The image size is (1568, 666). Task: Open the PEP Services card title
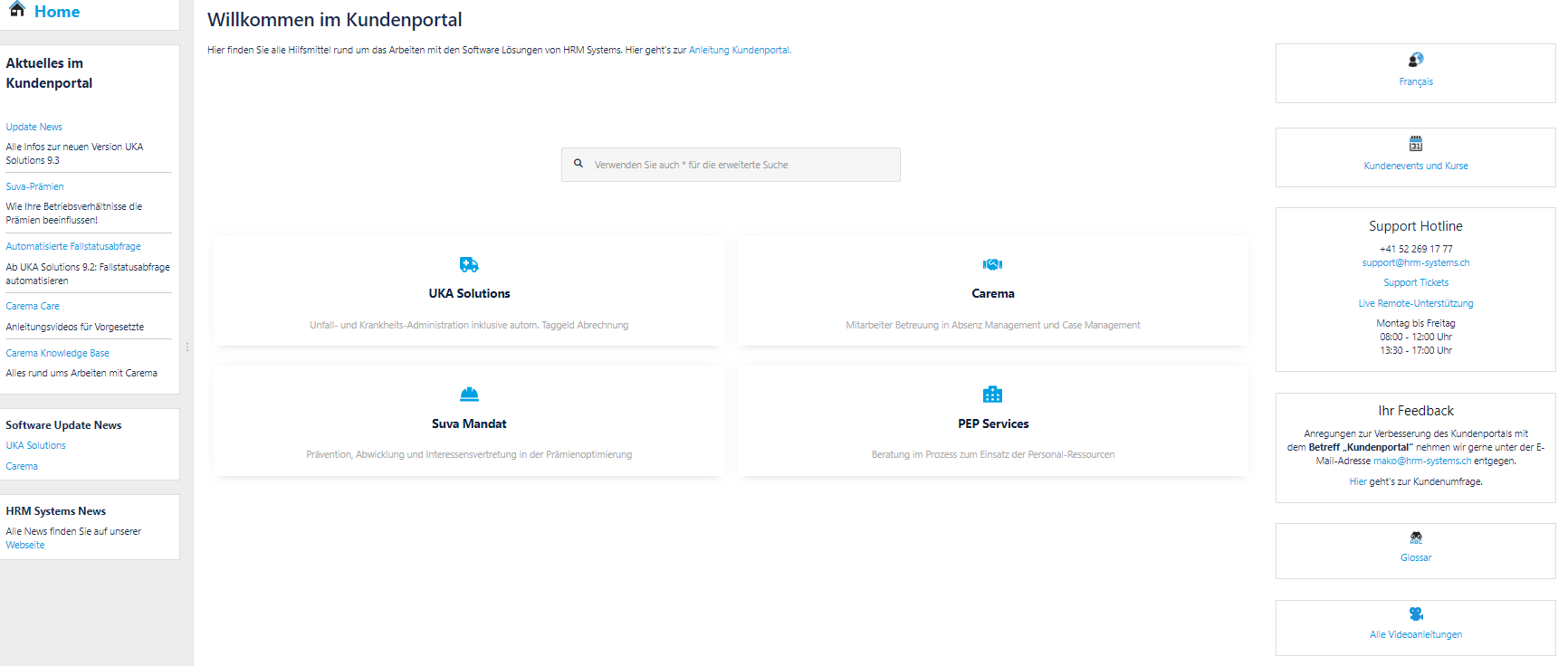pyautogui.click(x=993, y=423)
